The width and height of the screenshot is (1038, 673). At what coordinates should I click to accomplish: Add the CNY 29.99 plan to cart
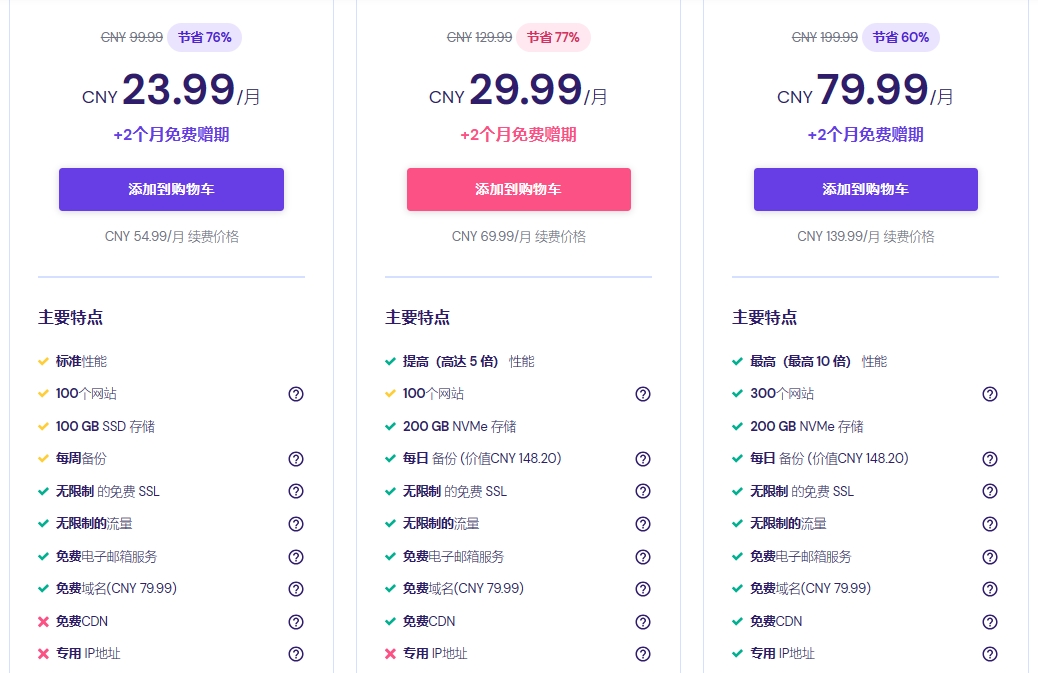tap(518, 189)
